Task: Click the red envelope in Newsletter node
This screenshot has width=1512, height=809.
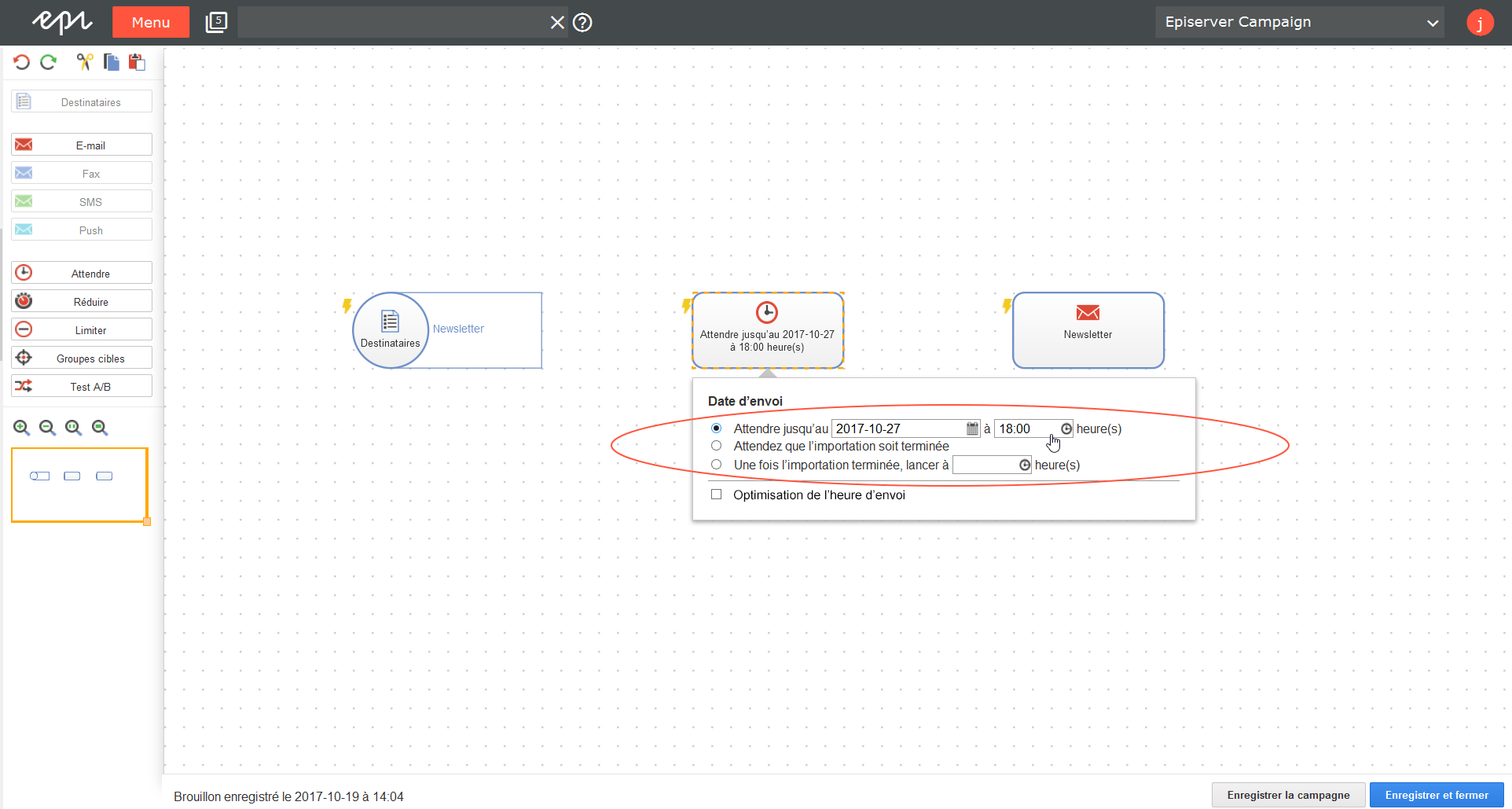Action: pos(1088,312)
